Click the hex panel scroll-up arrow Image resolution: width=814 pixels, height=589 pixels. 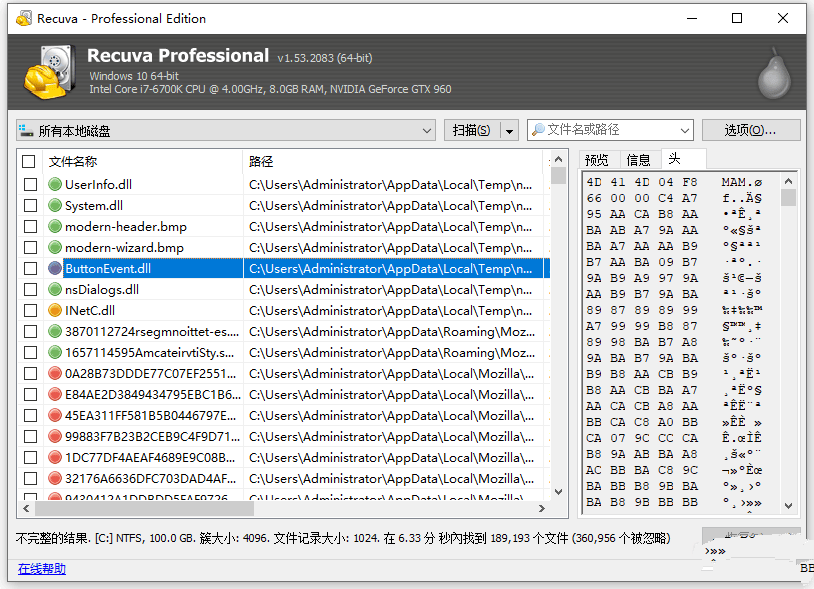coord(788,181)
